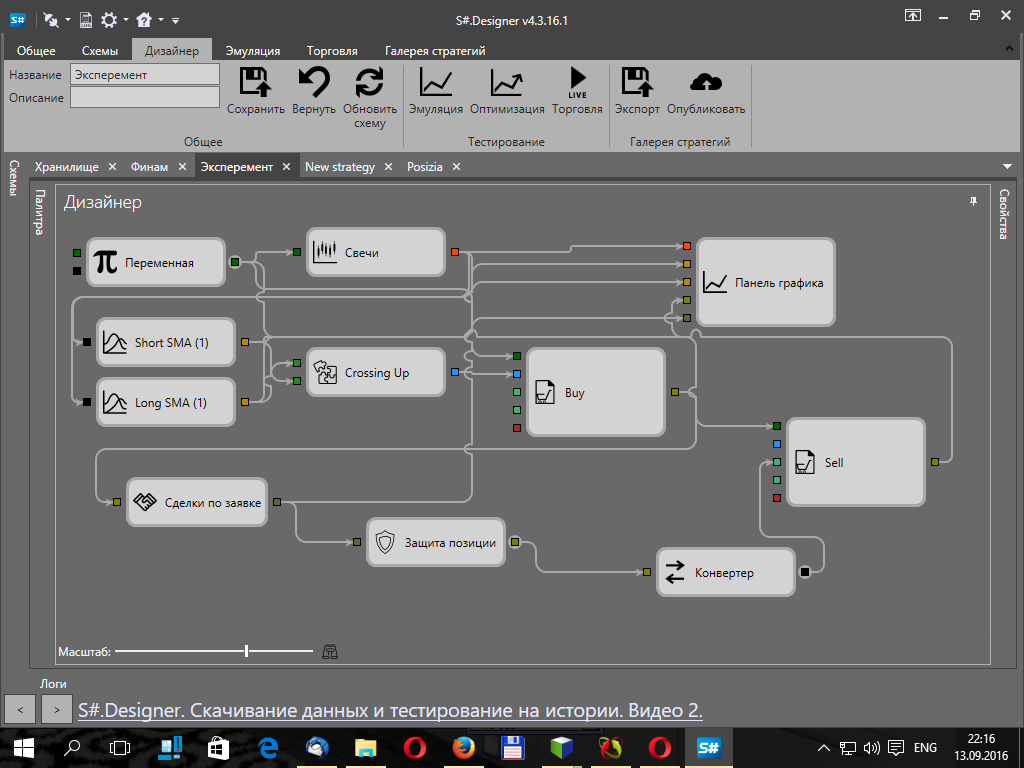
Task: Open the Эмуляция ribbon tab
Action: 253,50
